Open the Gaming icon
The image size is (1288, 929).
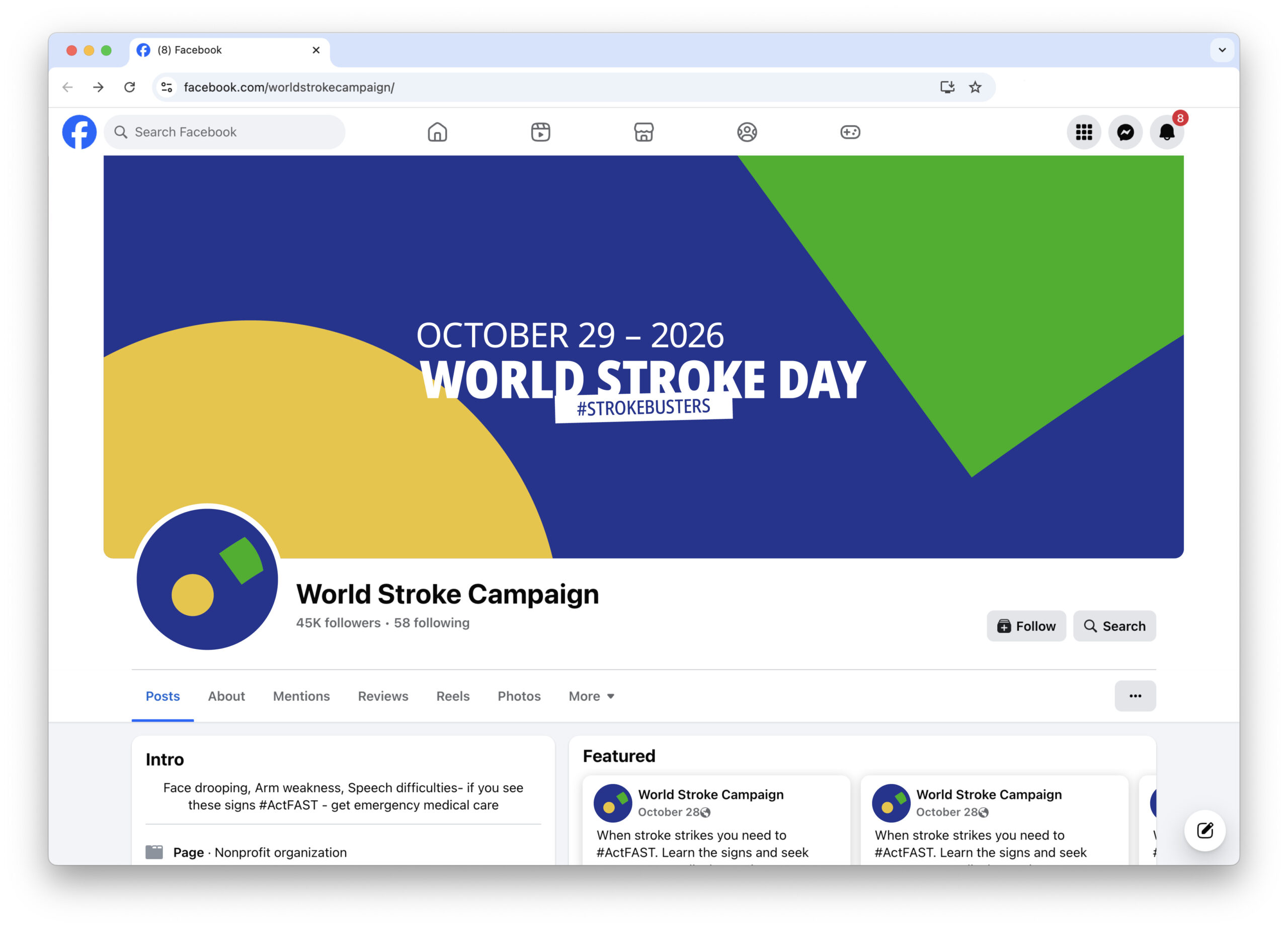coord(850,132)
